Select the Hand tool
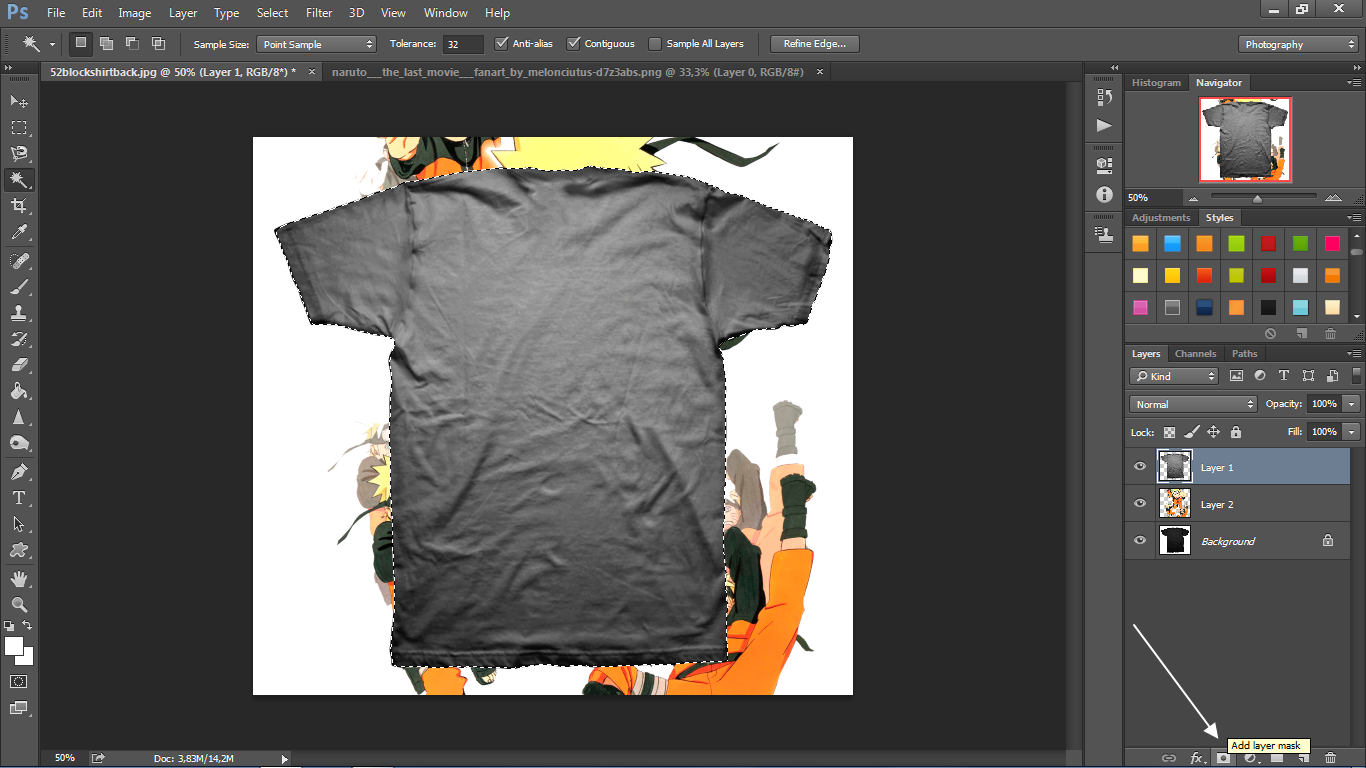This screenshot has height=768, width=1366. 19,579
